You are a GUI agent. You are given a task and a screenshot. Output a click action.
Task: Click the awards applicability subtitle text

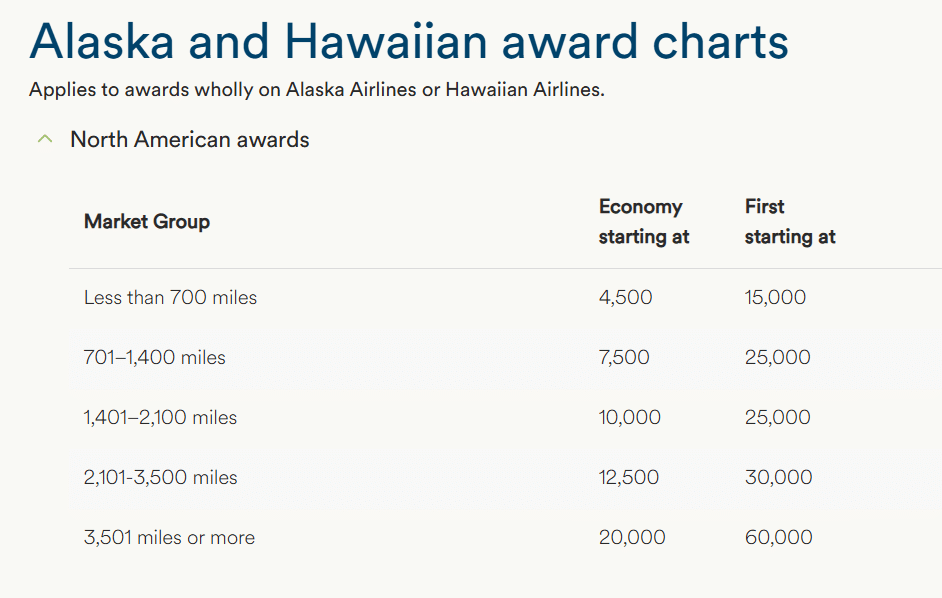(317, 89)
